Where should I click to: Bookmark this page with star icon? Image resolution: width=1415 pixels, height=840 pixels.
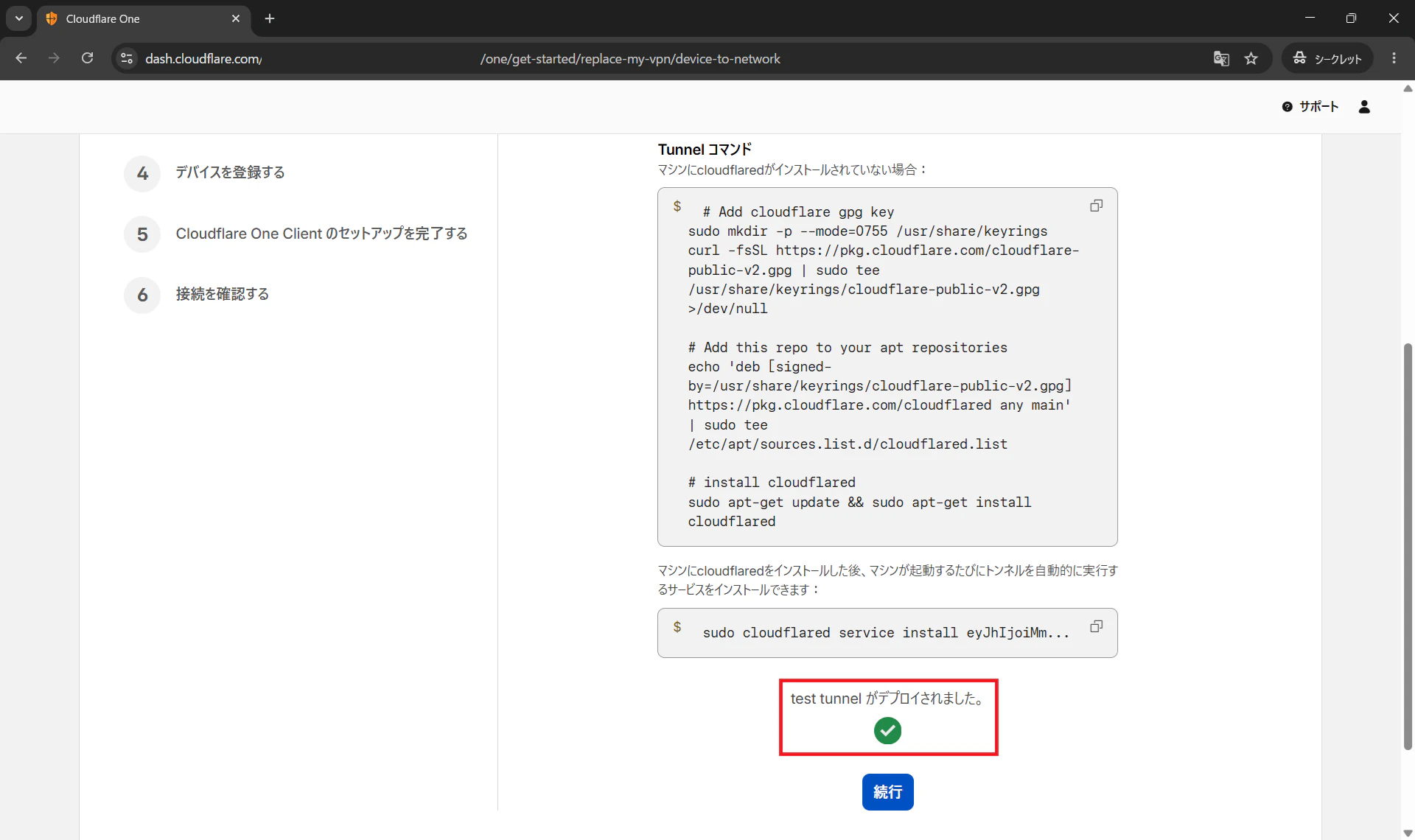coord(1251,58)
